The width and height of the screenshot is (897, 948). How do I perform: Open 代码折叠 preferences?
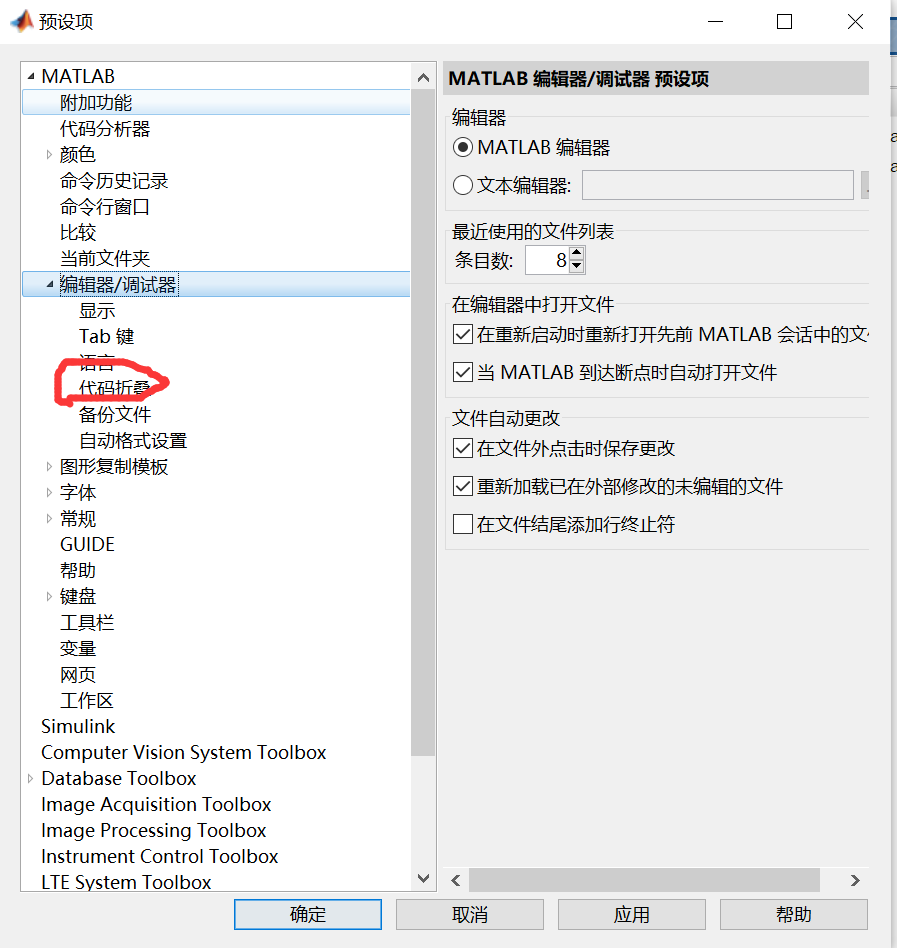pos(114,388)
